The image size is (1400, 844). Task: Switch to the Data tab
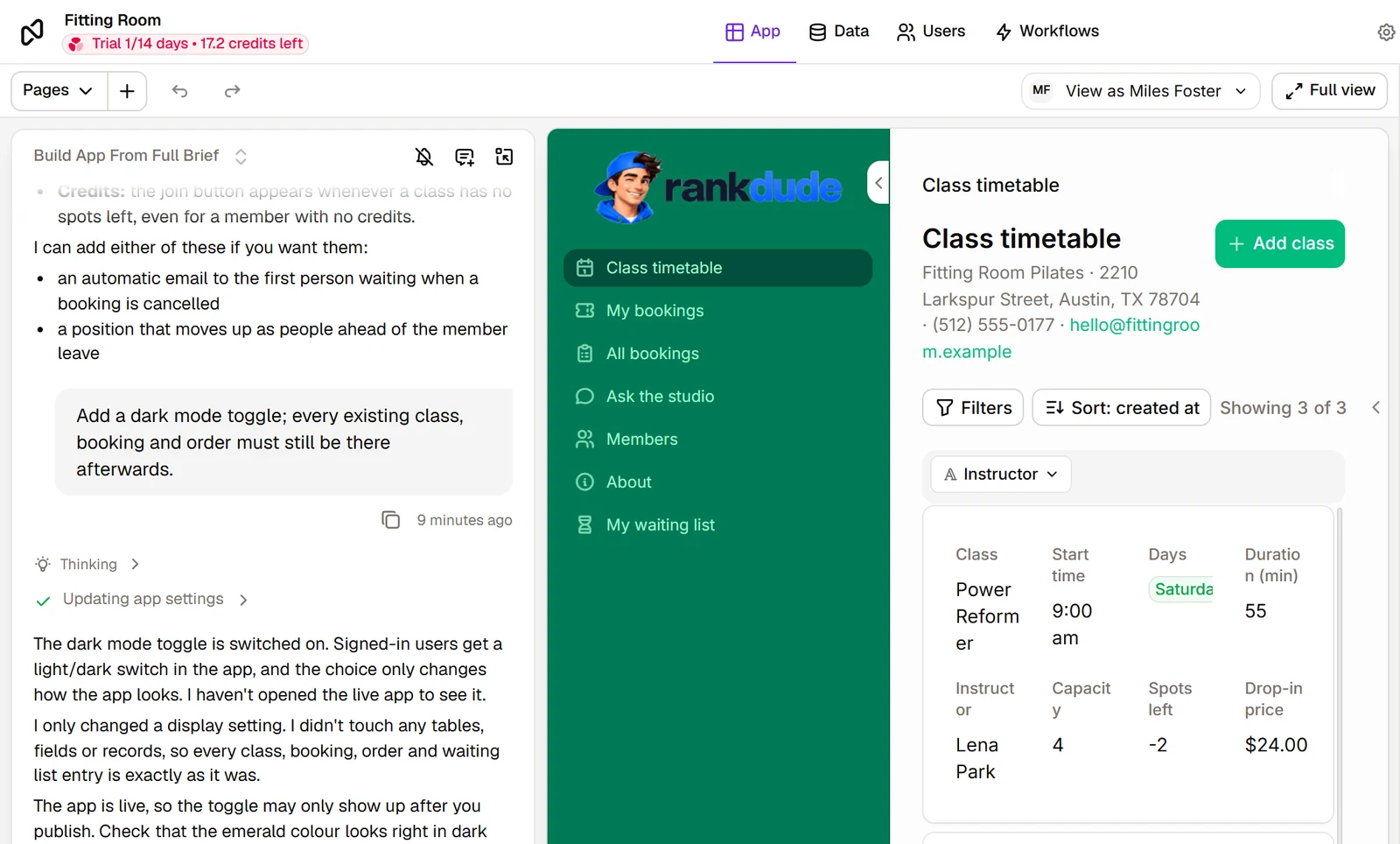(x=839, y=32)
